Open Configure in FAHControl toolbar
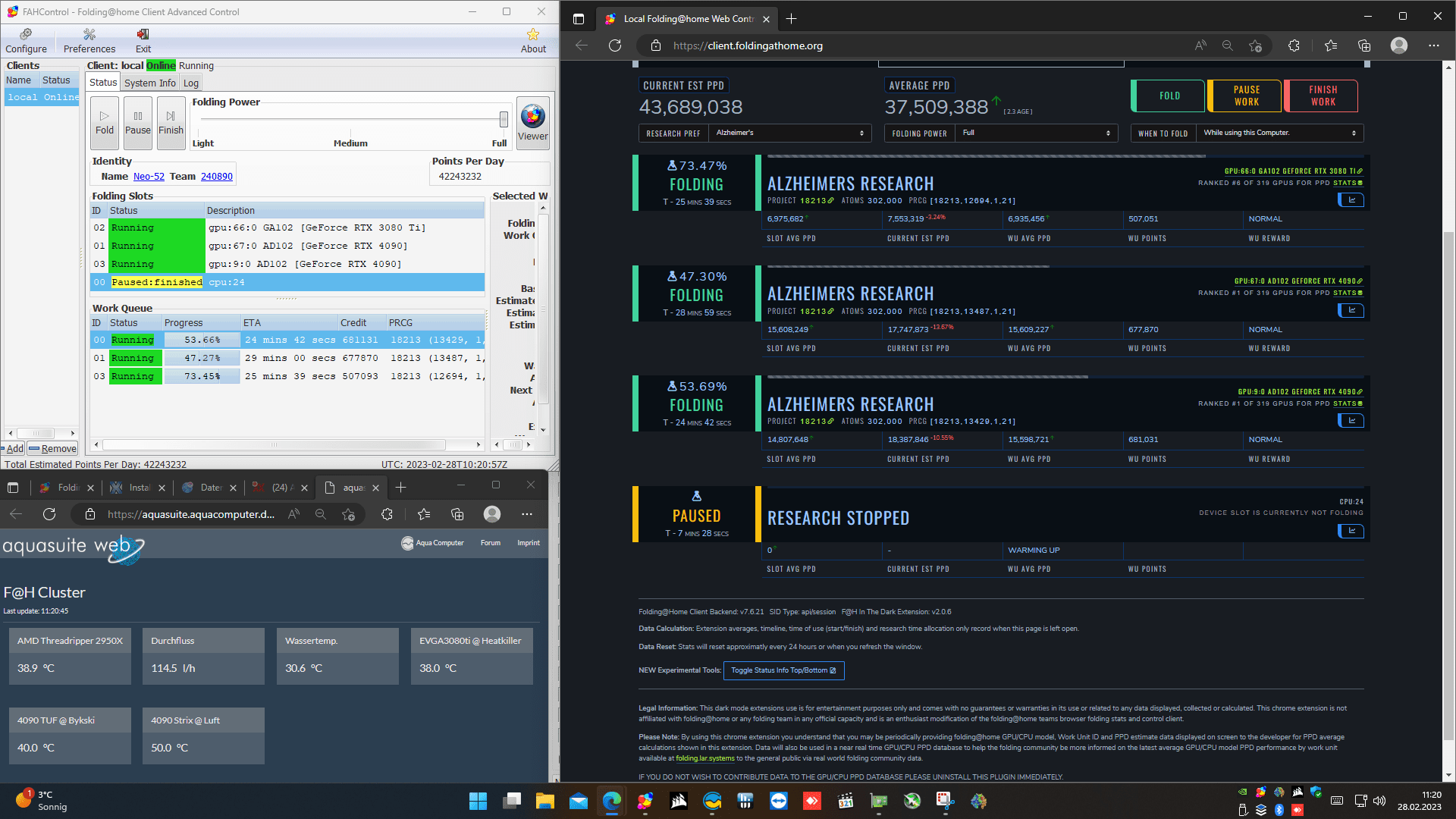The width and height of the screenshot is (1456, 819). 26,41
